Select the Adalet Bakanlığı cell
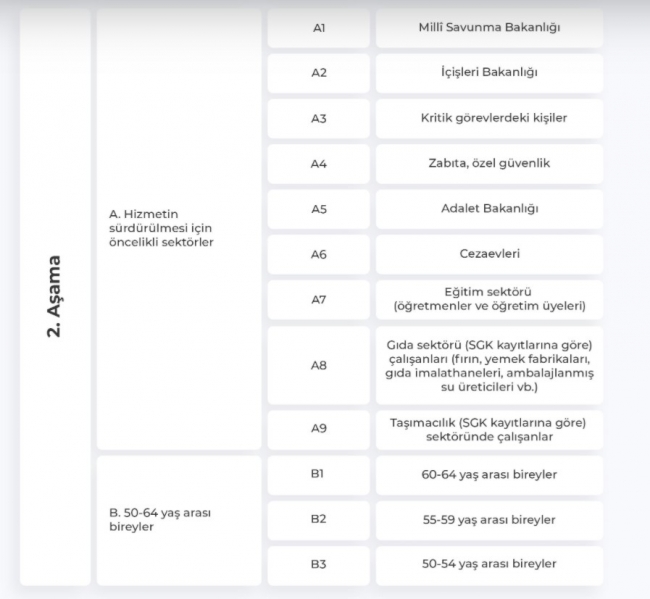This screenshot has height=599, width=650. click(x=489, y=209)
